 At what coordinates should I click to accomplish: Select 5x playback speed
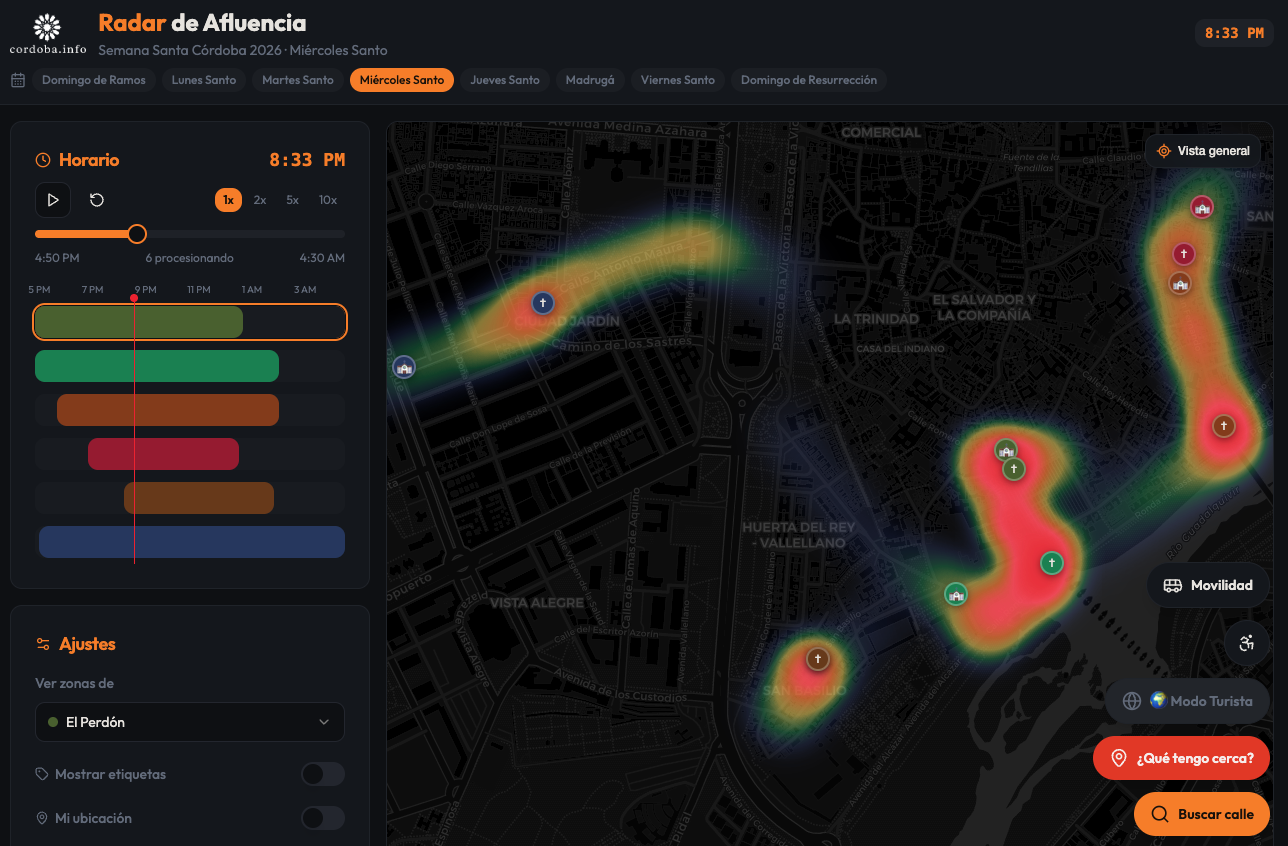point(292,200)
